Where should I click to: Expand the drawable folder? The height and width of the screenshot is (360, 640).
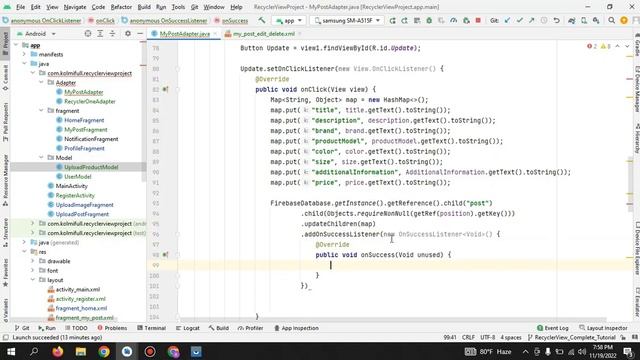point(33,261)
